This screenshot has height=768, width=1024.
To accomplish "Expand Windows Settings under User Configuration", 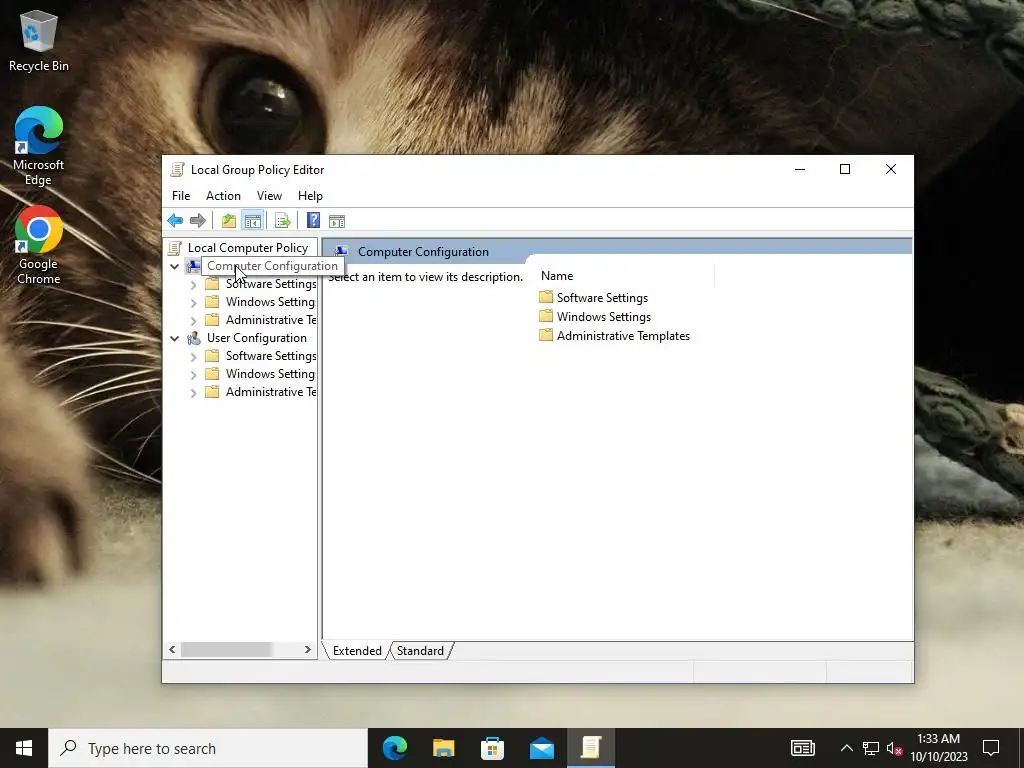I will [x=193, y=375].
